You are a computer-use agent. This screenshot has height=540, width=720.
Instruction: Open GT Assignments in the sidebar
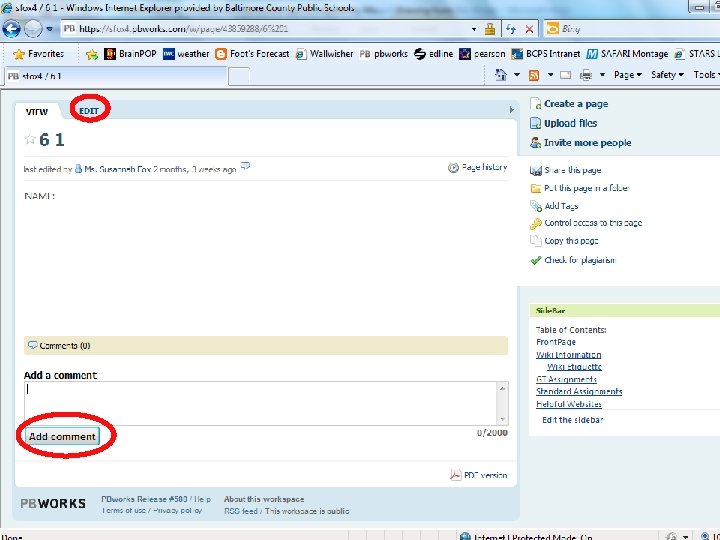click(x=566, y=379)
